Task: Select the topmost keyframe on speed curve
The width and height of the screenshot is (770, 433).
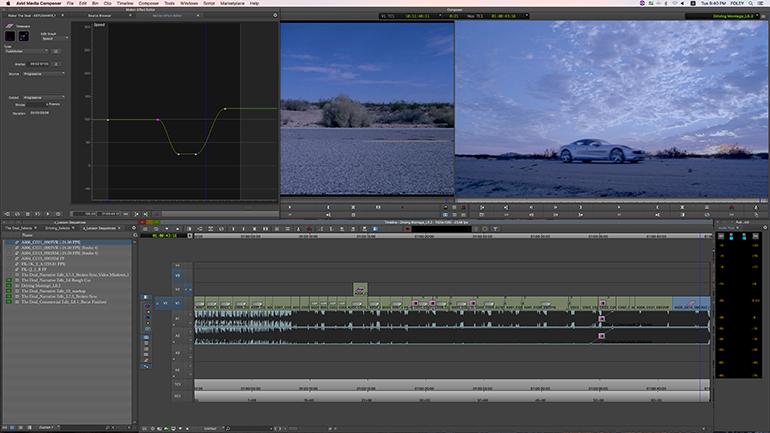Action: click(225, 108)
